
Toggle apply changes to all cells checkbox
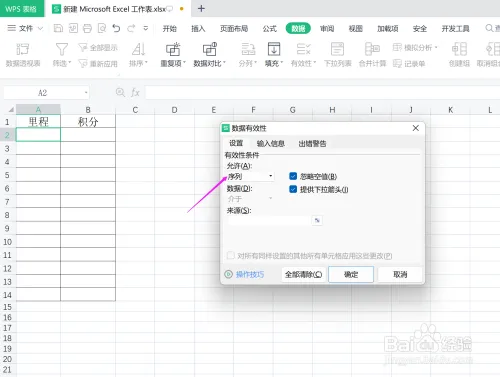pyautogui.click(x=230, y=256)
